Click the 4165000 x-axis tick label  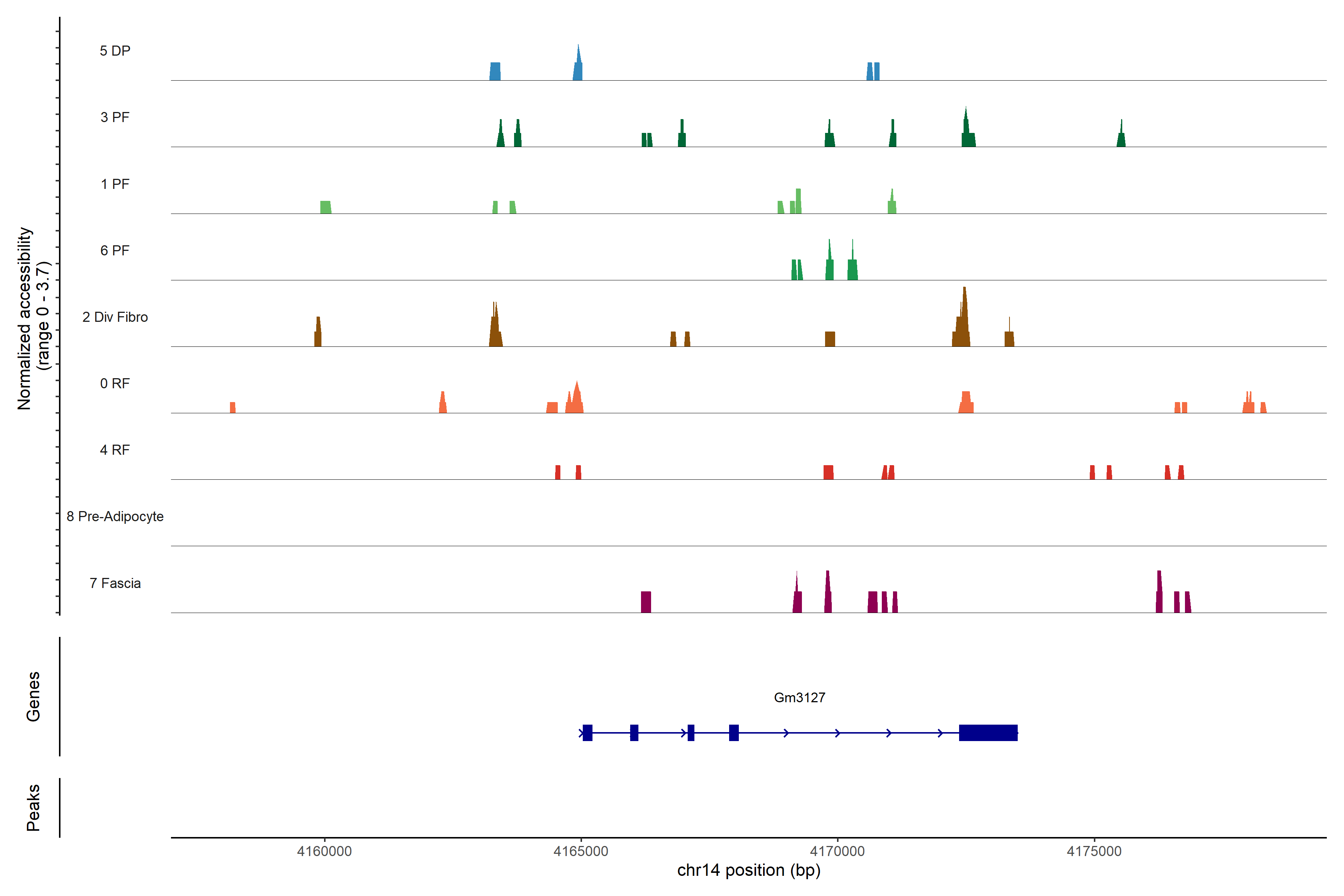click(x=581, y=851)
